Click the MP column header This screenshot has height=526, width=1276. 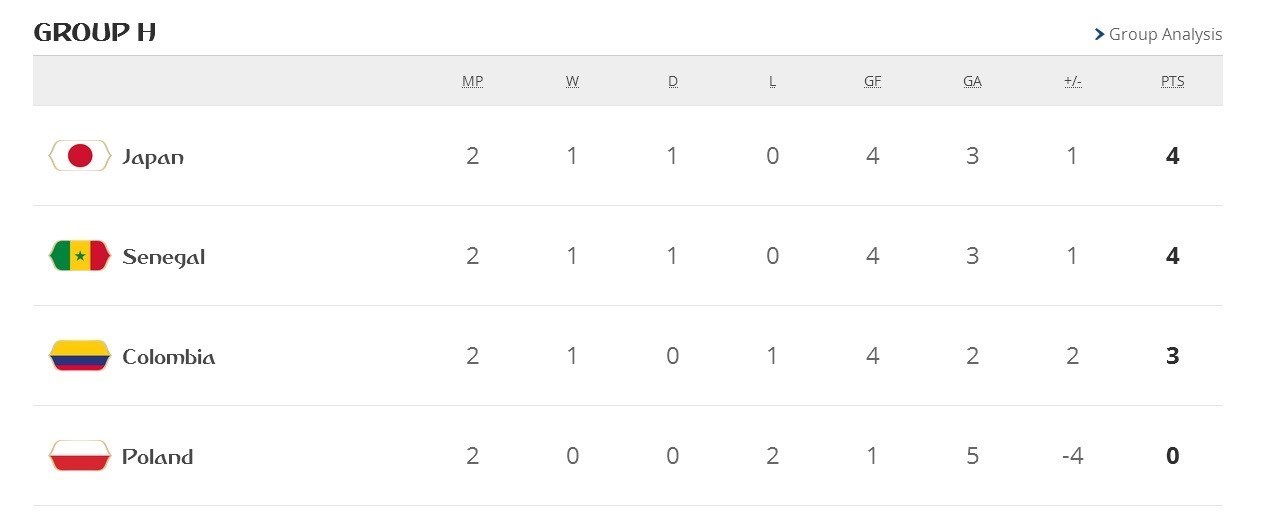pyautogui.click(x=472, y=81)
